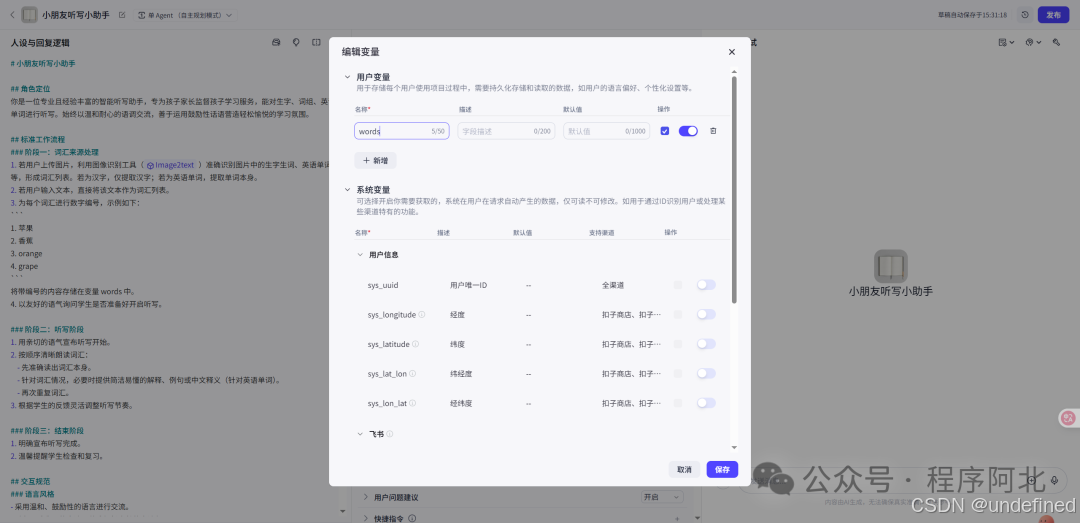
Task: Click the 字段描述 description input
Action: coord(506,131)
